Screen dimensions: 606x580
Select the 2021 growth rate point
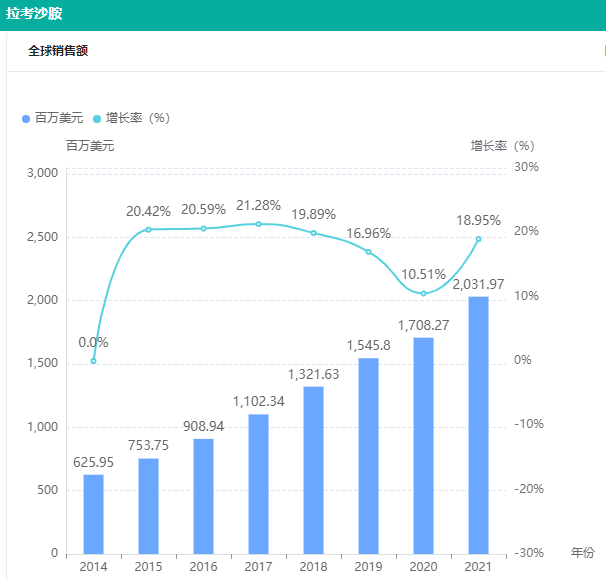click(x=478, y=239)
